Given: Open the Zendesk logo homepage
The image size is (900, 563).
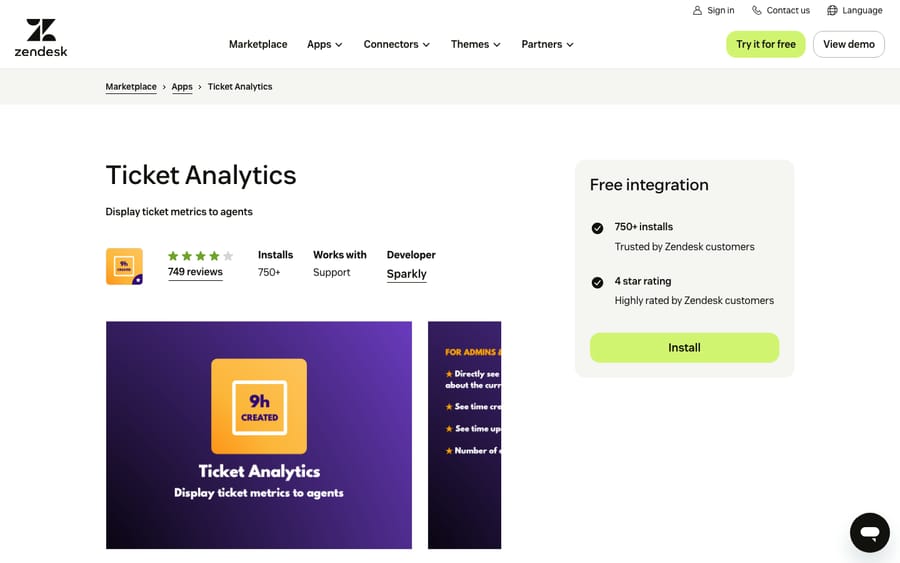Looking at the screenshot, I should pyautogui.click(x=41, y=38).
